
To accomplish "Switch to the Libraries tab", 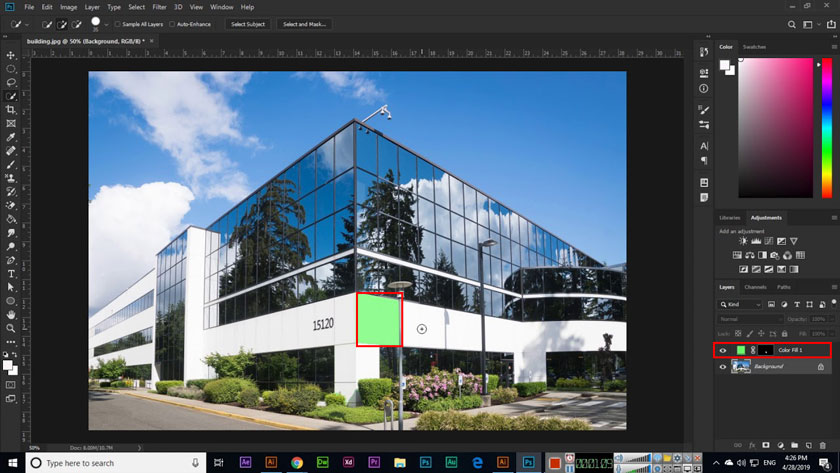I will coord(730,218).
